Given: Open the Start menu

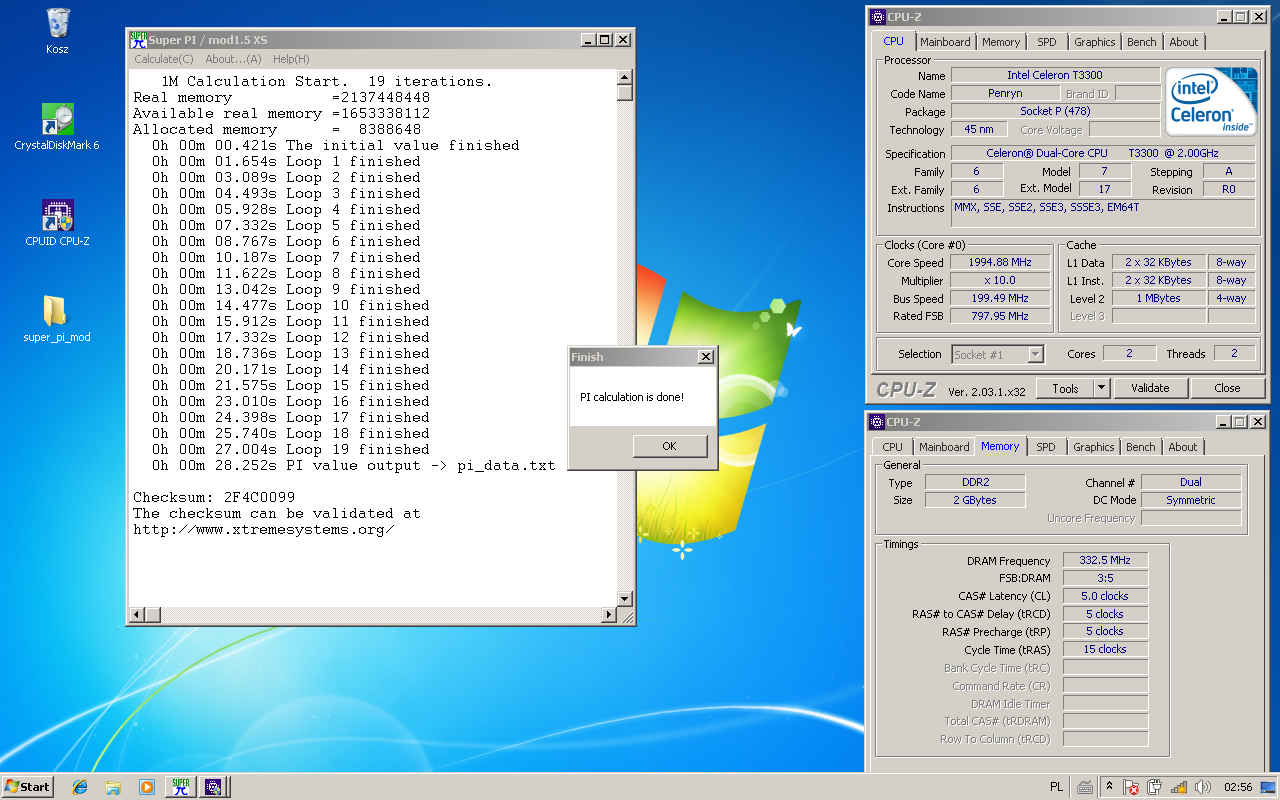Looking at the screenshot, I should pos(27,787).
